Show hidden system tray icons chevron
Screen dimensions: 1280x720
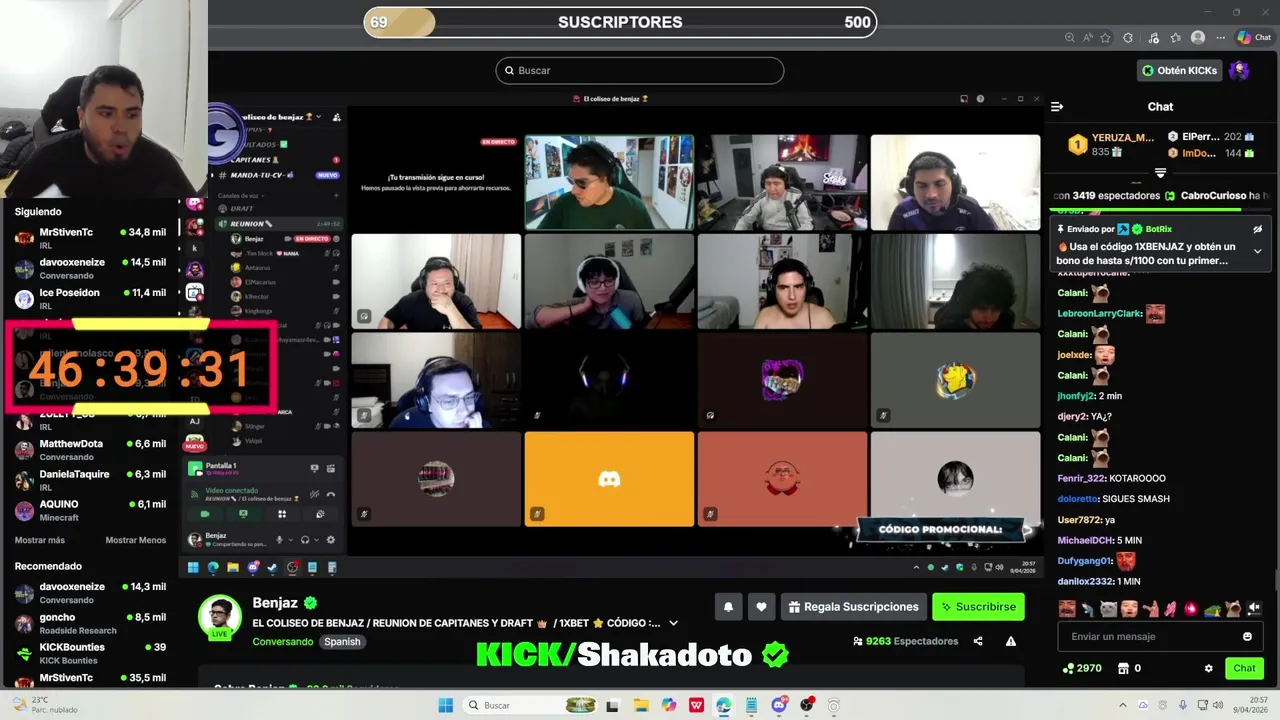[1122, 705]
